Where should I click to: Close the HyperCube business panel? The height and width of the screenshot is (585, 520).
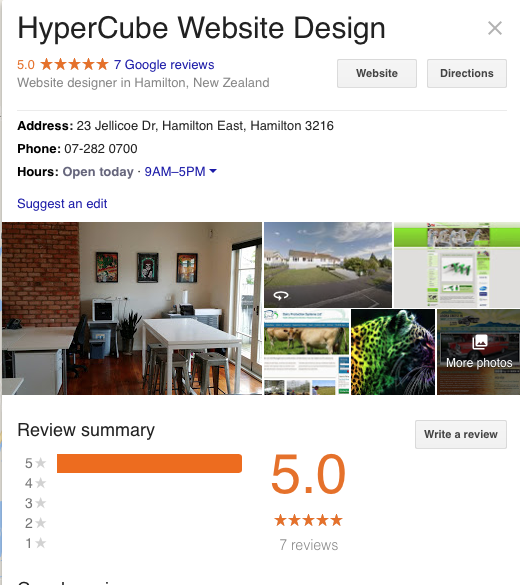point(495,28)
